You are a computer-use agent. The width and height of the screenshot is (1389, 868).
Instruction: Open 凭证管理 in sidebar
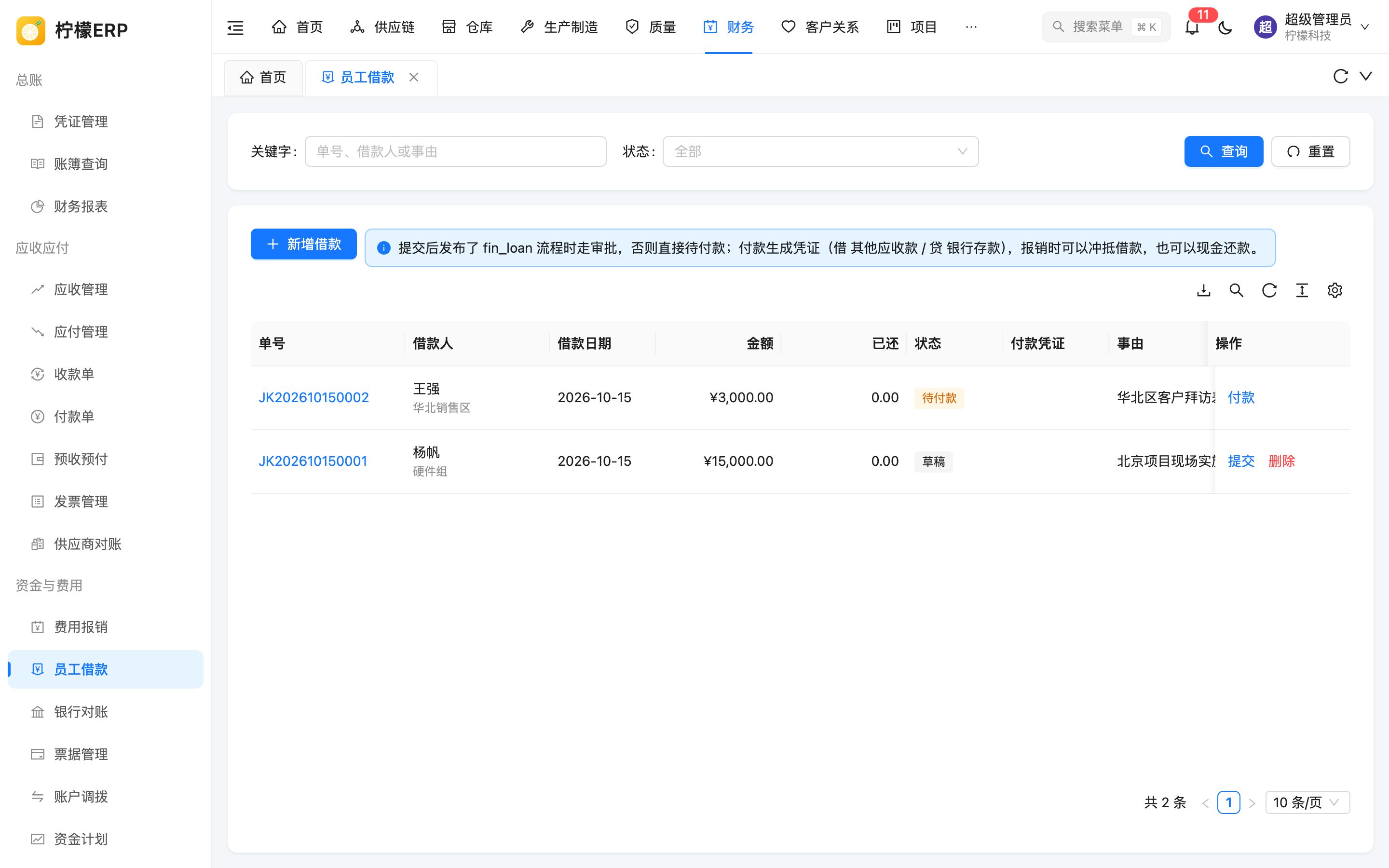pos(106,122)
